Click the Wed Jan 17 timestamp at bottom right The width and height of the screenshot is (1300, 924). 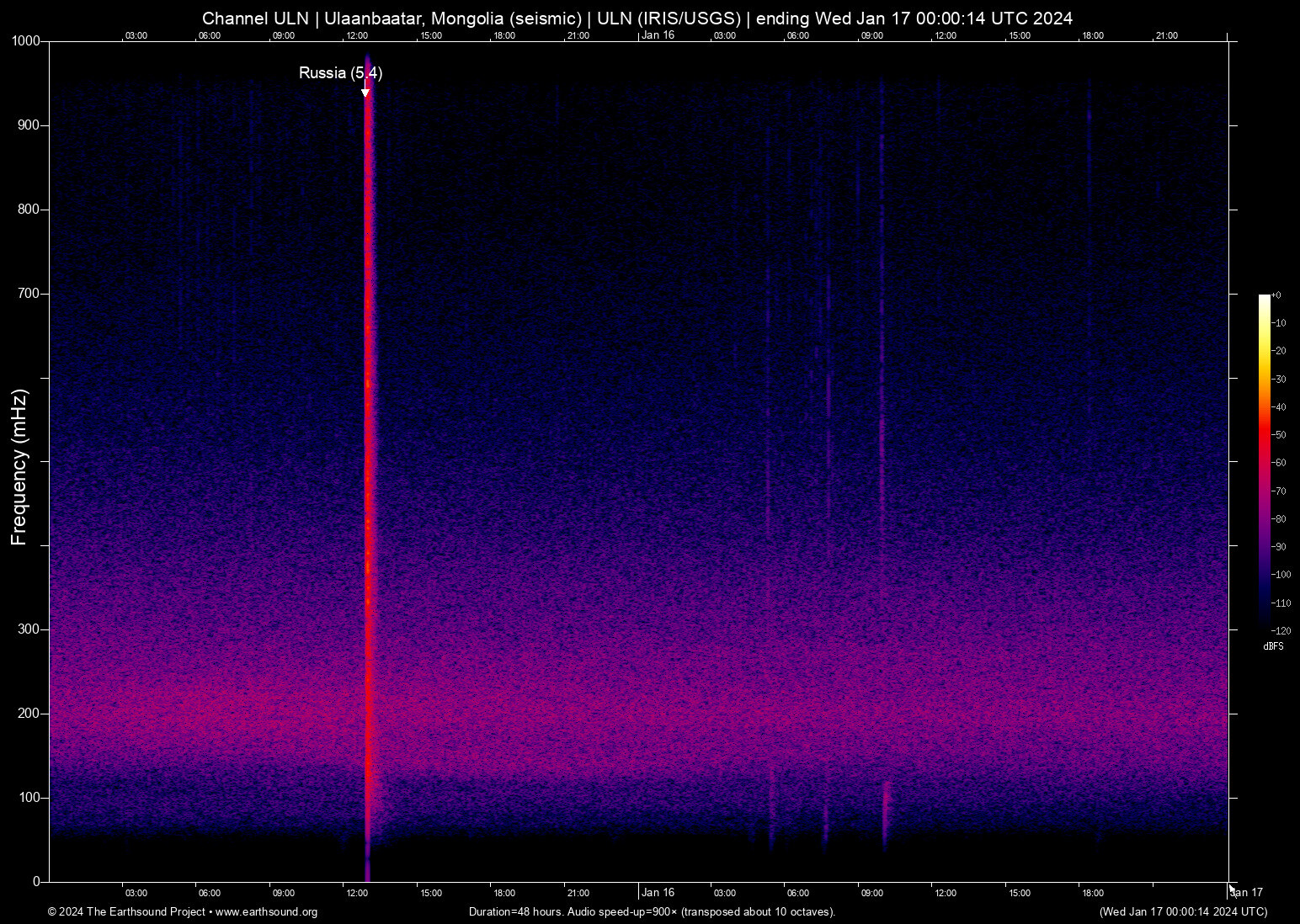(x=1182, y=912)
